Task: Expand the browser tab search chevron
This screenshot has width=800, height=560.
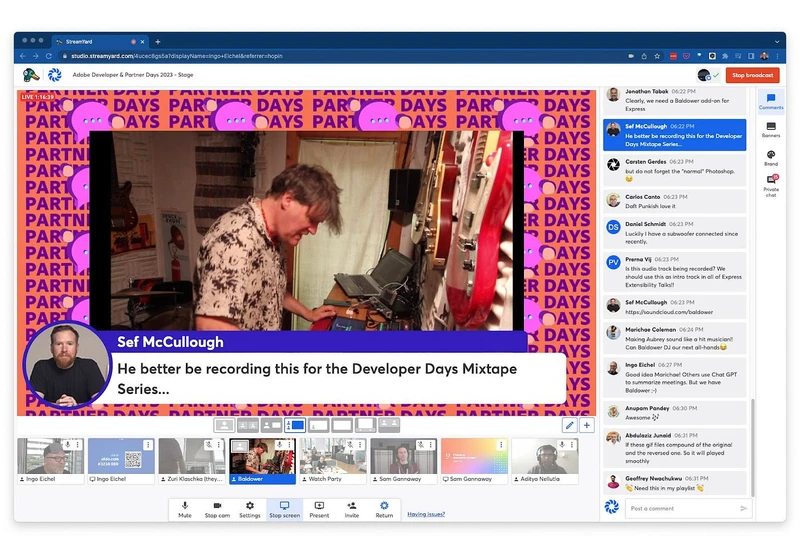Action: [x=777, y=42]
